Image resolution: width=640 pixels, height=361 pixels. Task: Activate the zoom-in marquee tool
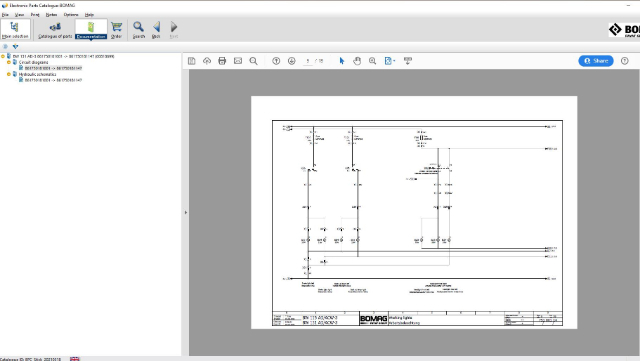(372, 61)
